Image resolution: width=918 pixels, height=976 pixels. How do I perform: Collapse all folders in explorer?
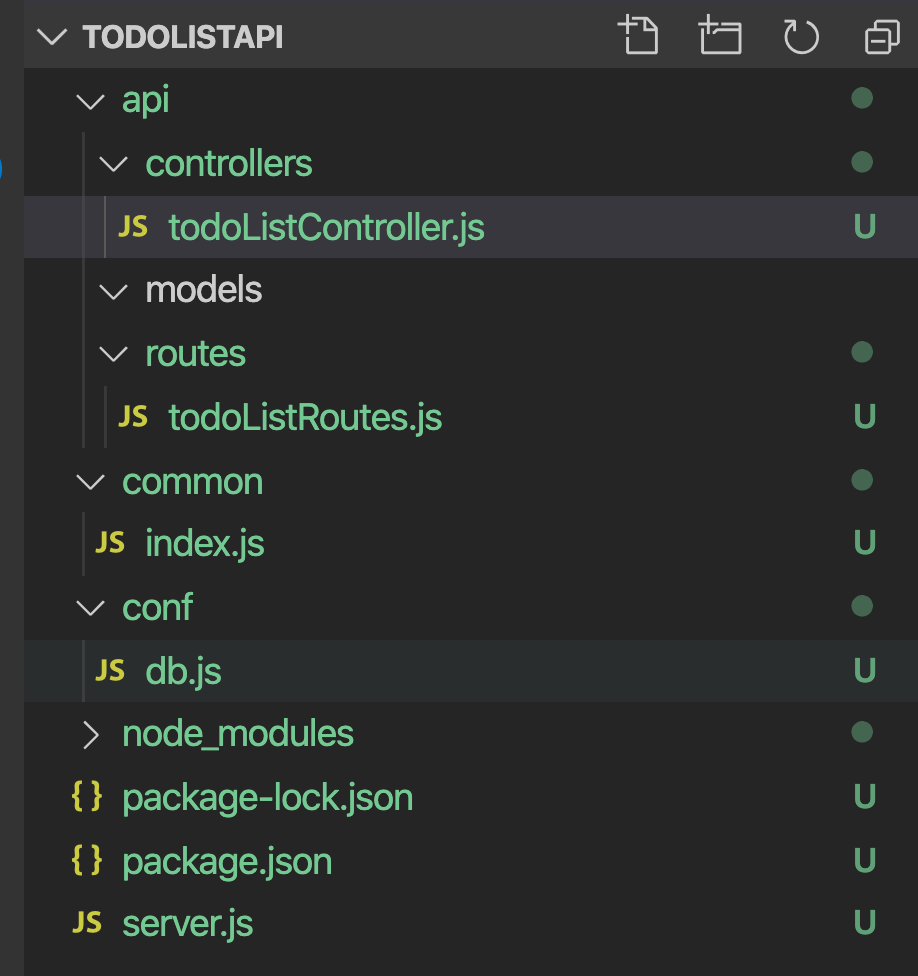881,37
